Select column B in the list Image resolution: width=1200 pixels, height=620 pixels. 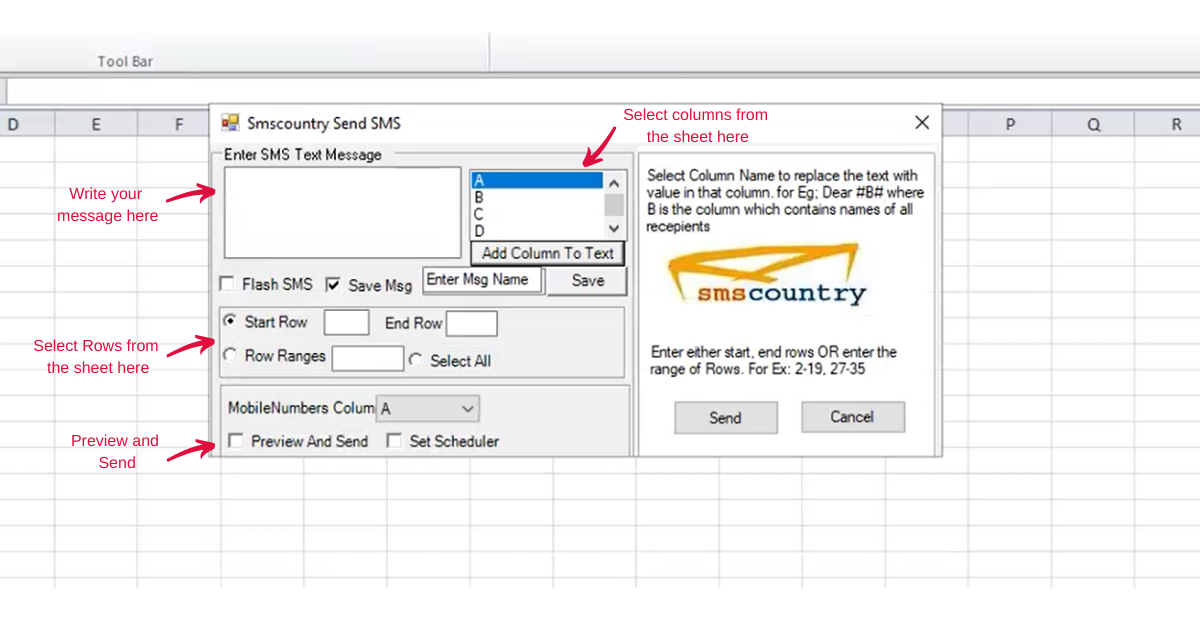537,198
